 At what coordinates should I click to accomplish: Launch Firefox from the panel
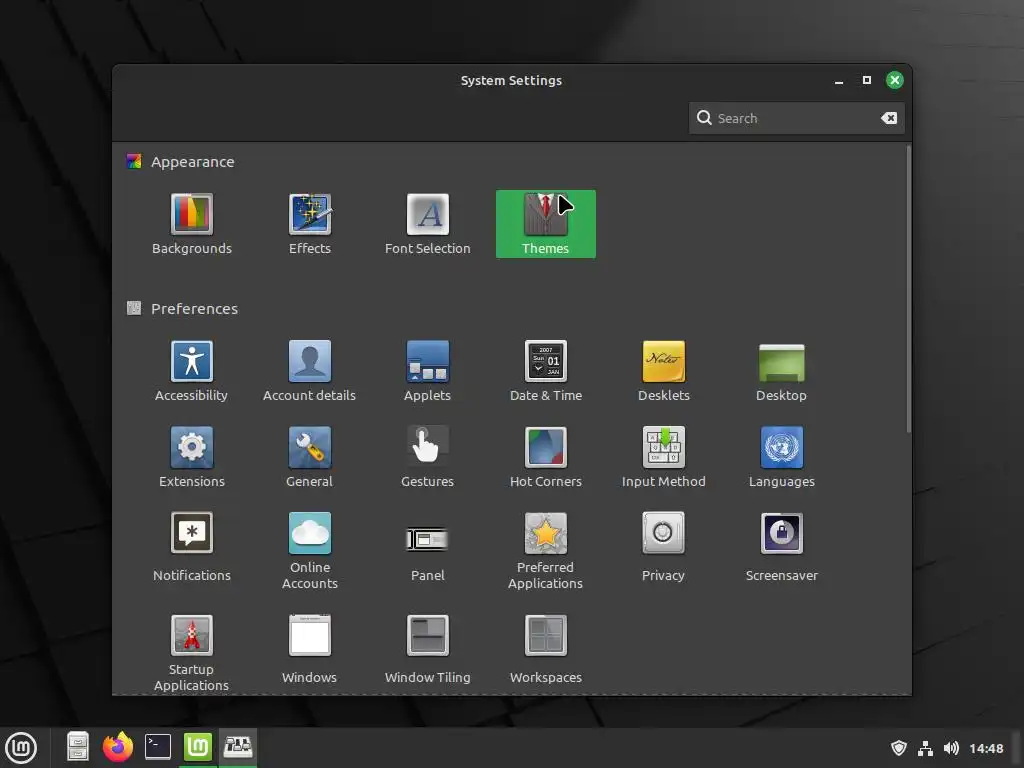118,746
